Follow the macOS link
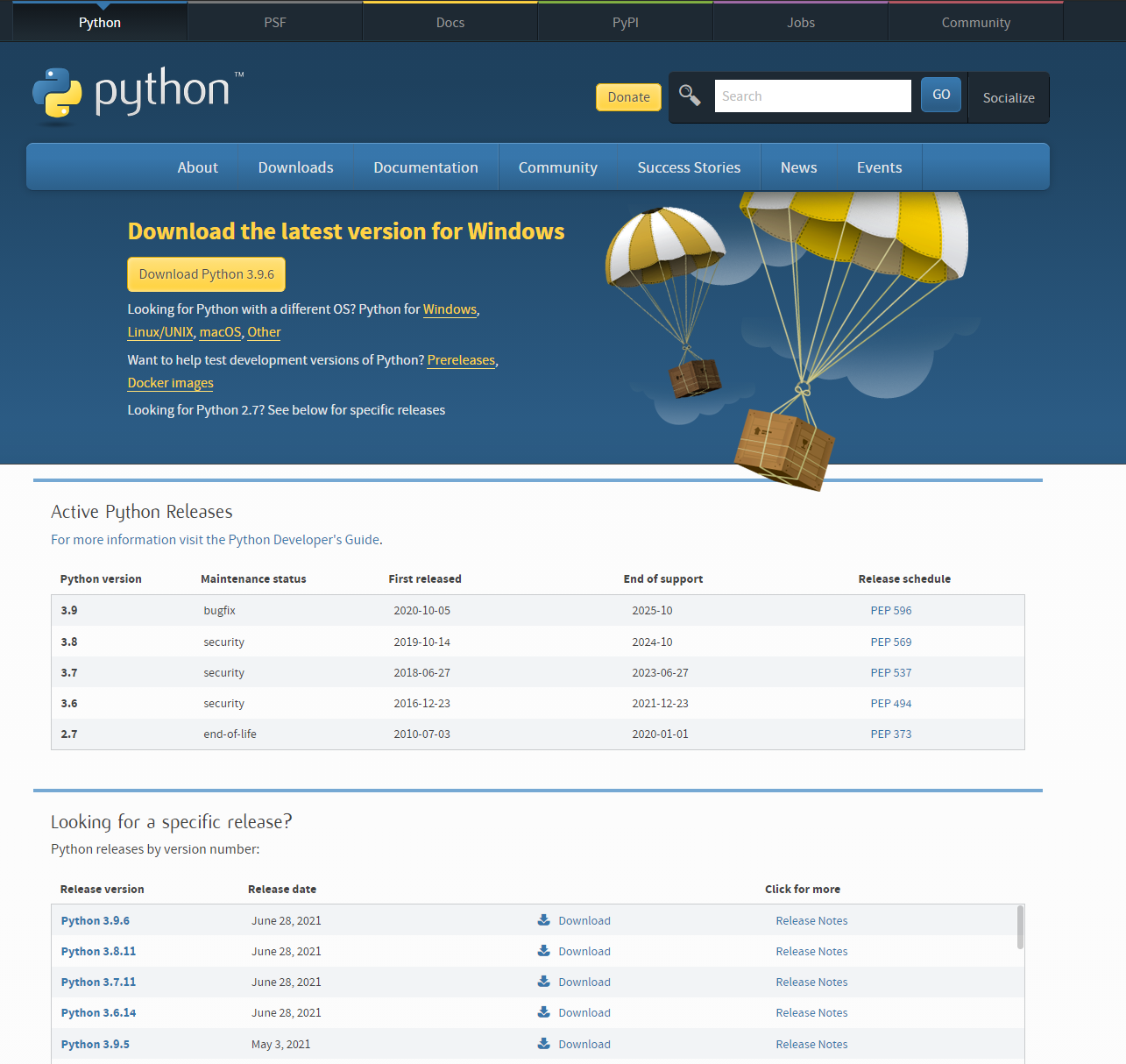The image size is (1126, 1064). tap(220, 332)
